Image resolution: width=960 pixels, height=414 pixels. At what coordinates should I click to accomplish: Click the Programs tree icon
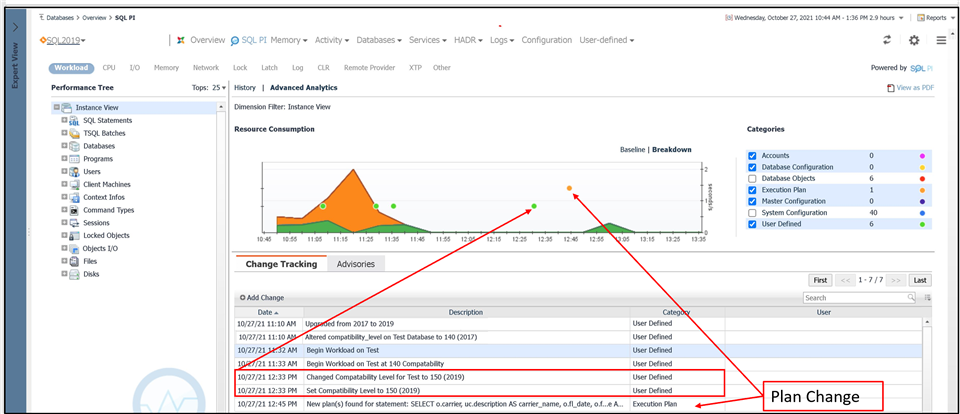tap(74, 159)
